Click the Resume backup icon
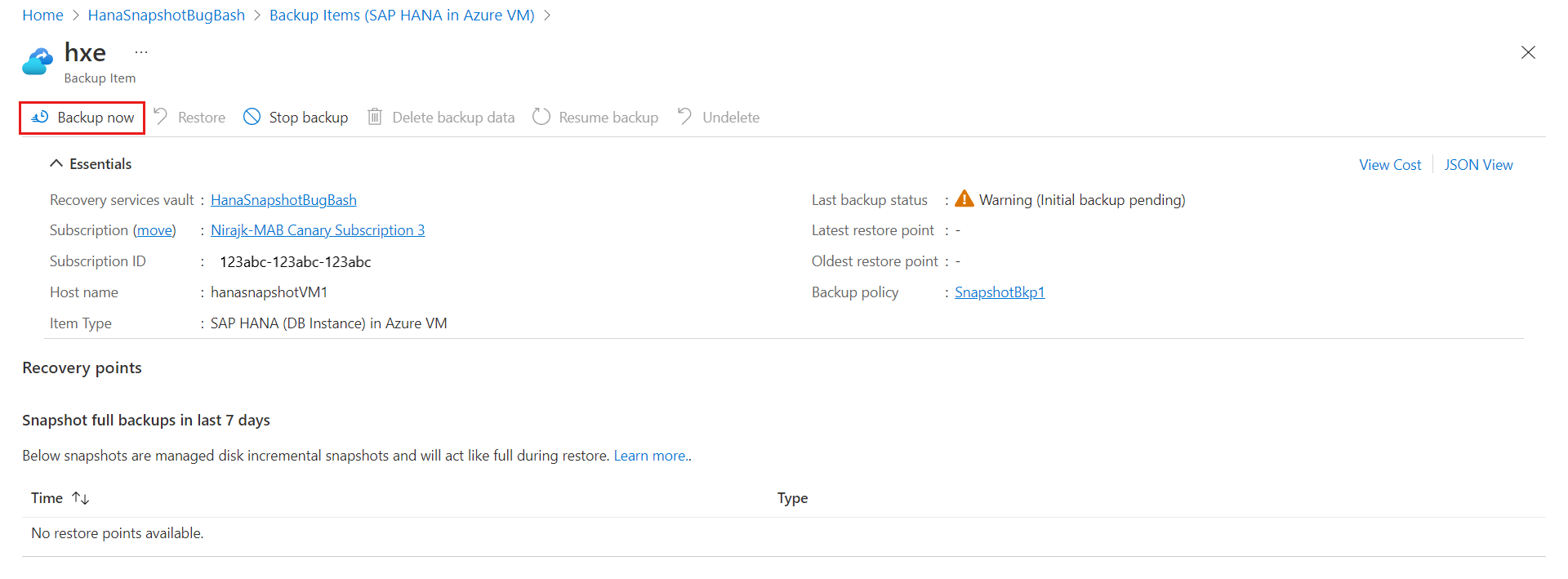 coord(541,117)
